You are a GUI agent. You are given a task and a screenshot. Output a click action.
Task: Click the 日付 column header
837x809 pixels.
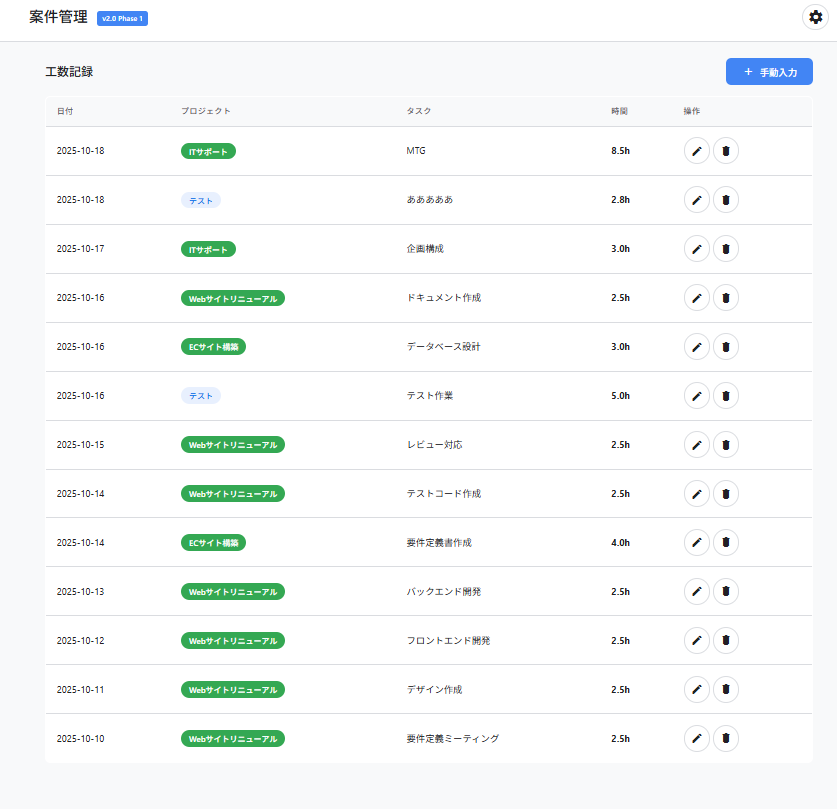coord(65,111)
